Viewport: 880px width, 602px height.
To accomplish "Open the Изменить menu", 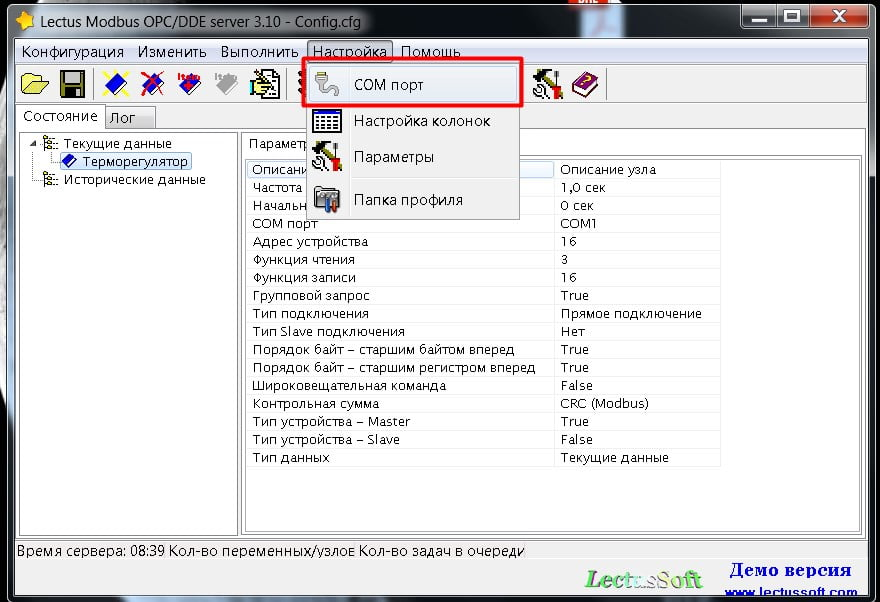I will tap(172, 52).
